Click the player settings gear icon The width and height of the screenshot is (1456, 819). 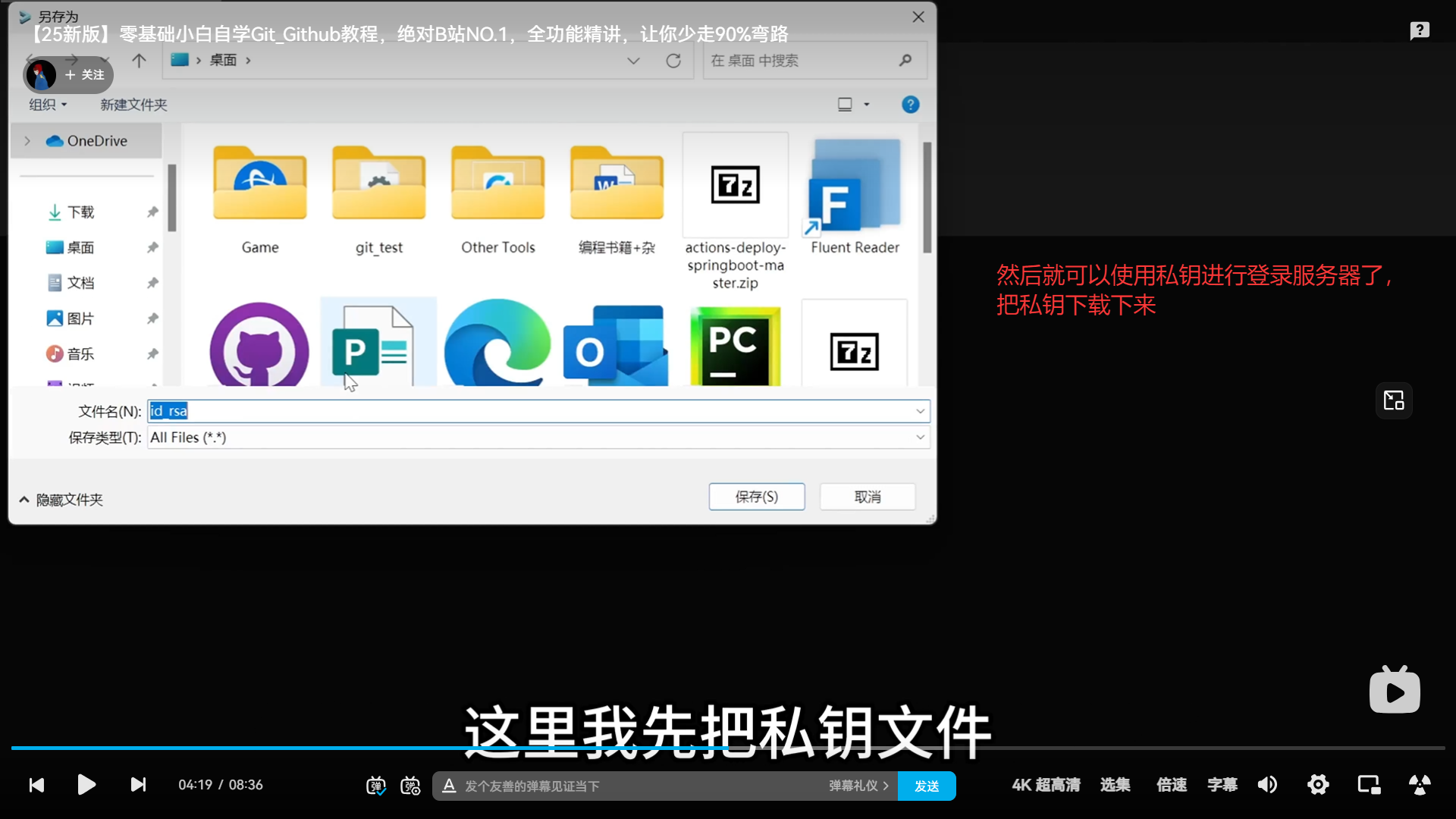tap(1318, 785)
